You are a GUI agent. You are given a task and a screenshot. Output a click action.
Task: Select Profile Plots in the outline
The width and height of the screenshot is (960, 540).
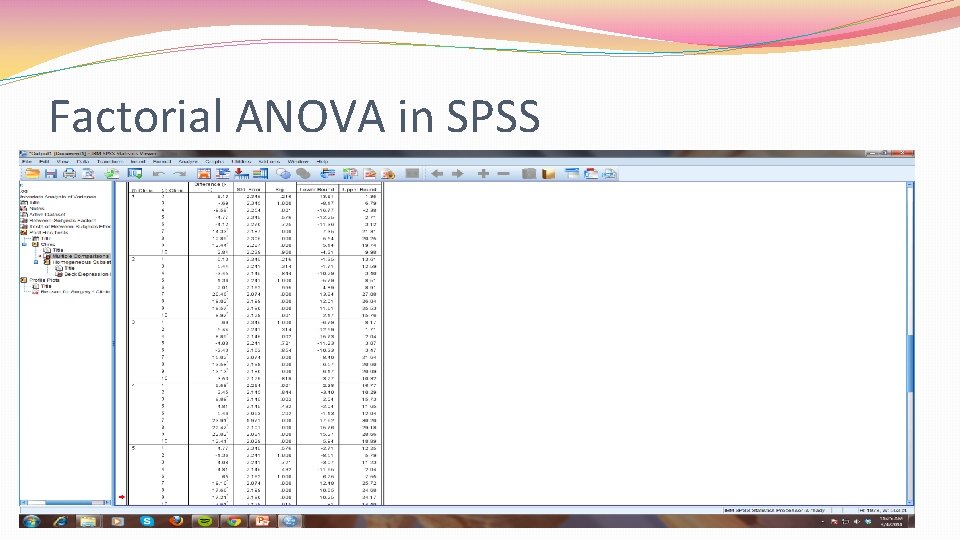(44, 280)
